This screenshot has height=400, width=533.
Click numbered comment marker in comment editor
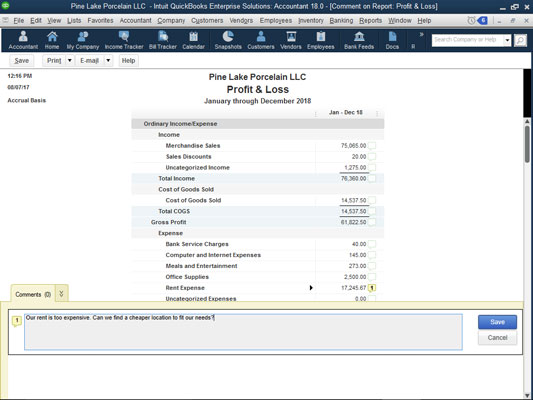click(x=16, y=320)
